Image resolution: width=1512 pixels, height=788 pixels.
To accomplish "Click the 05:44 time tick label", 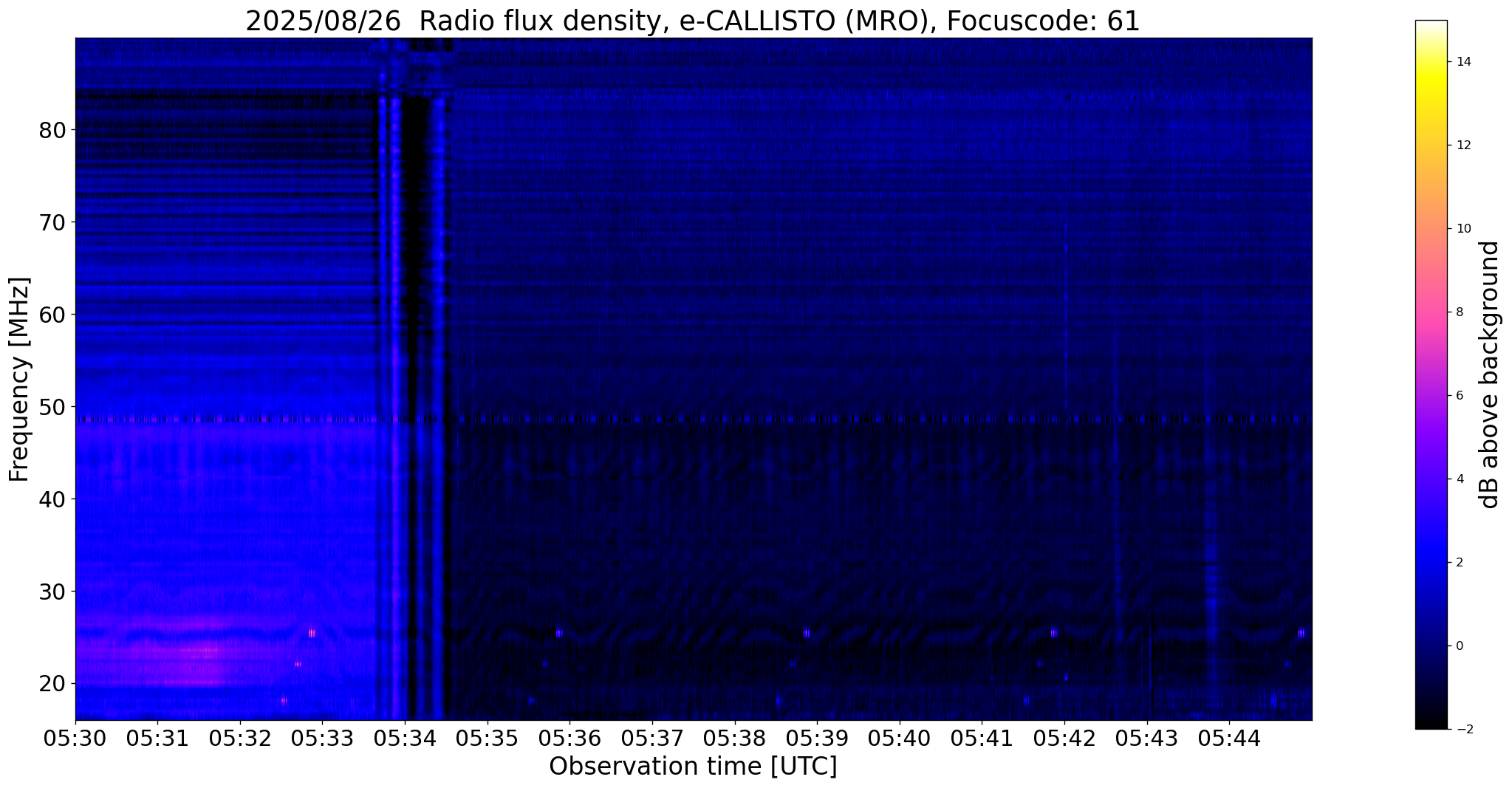I will 1230,737.
